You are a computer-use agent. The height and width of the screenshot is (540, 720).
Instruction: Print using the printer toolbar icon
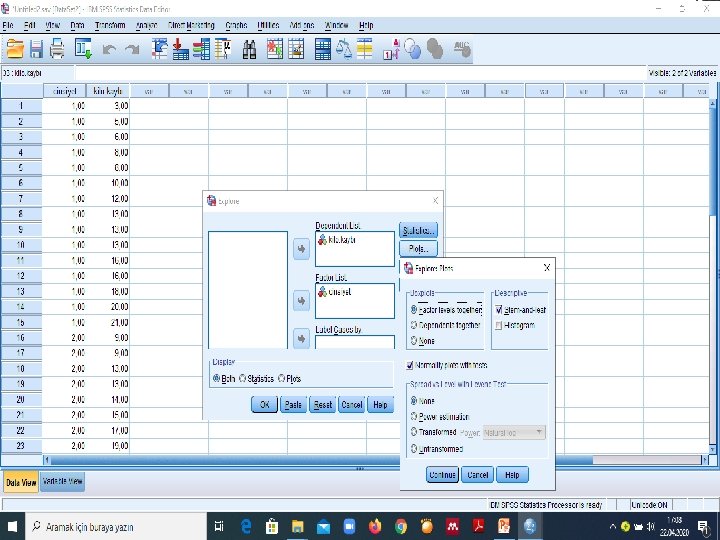click(57, 49)
